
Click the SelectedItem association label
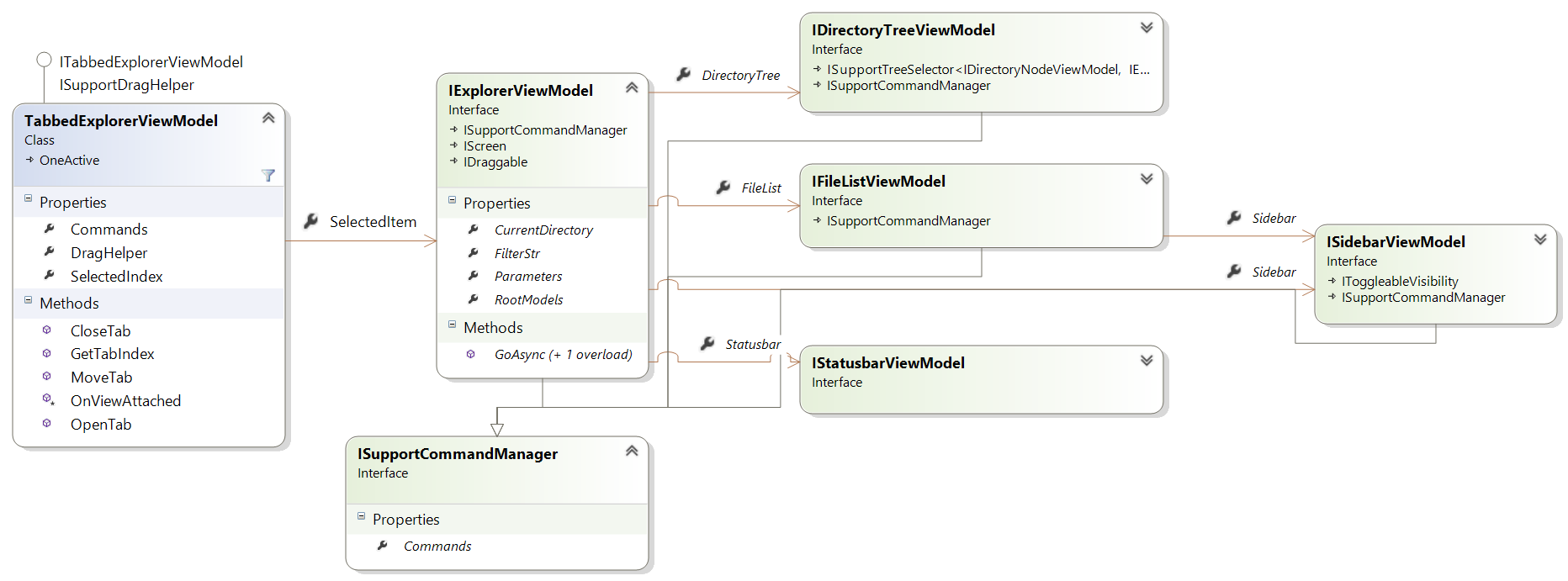tap(373, 221)
